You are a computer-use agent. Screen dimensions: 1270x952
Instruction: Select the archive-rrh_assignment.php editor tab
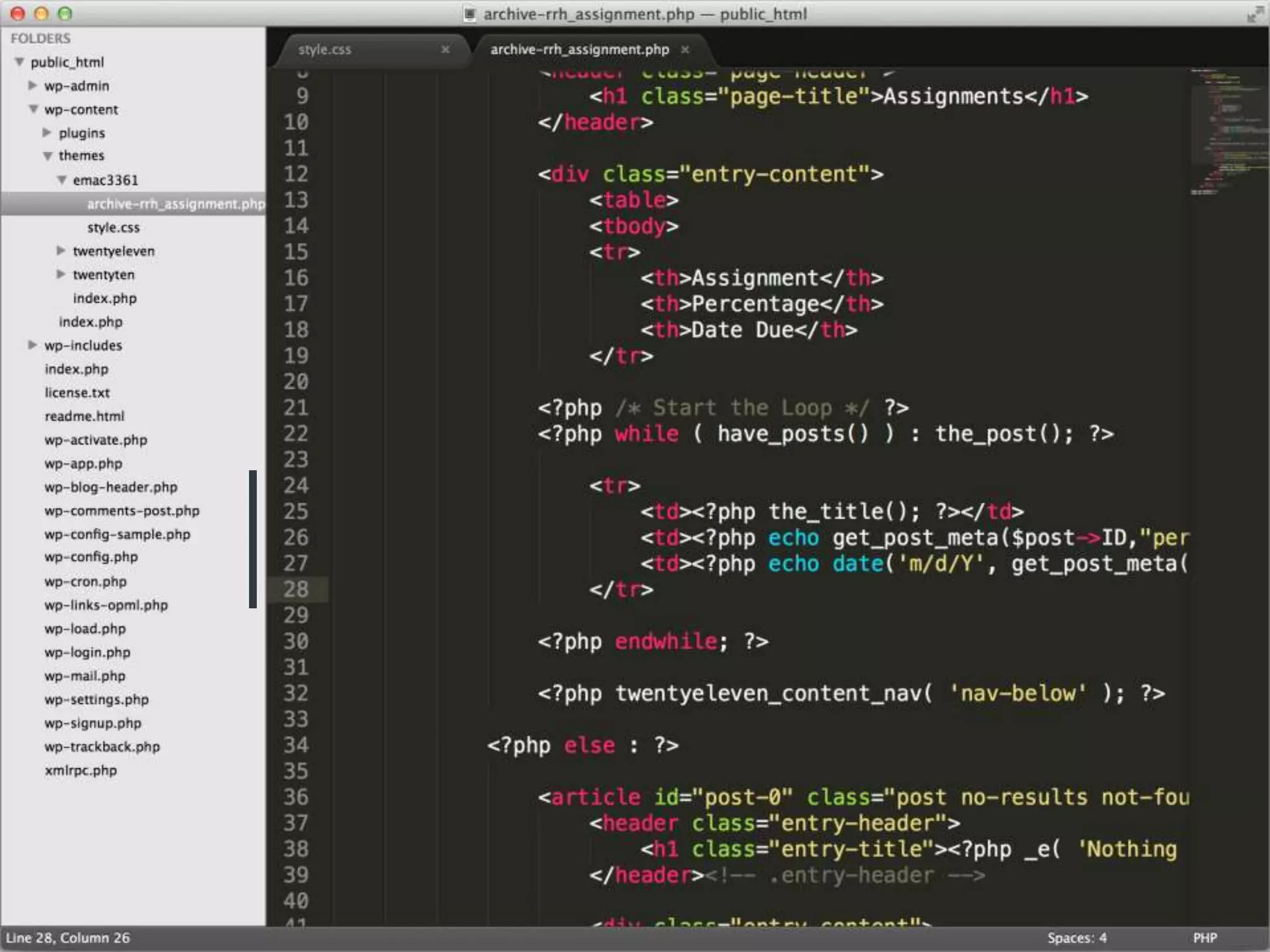[579, 50]
